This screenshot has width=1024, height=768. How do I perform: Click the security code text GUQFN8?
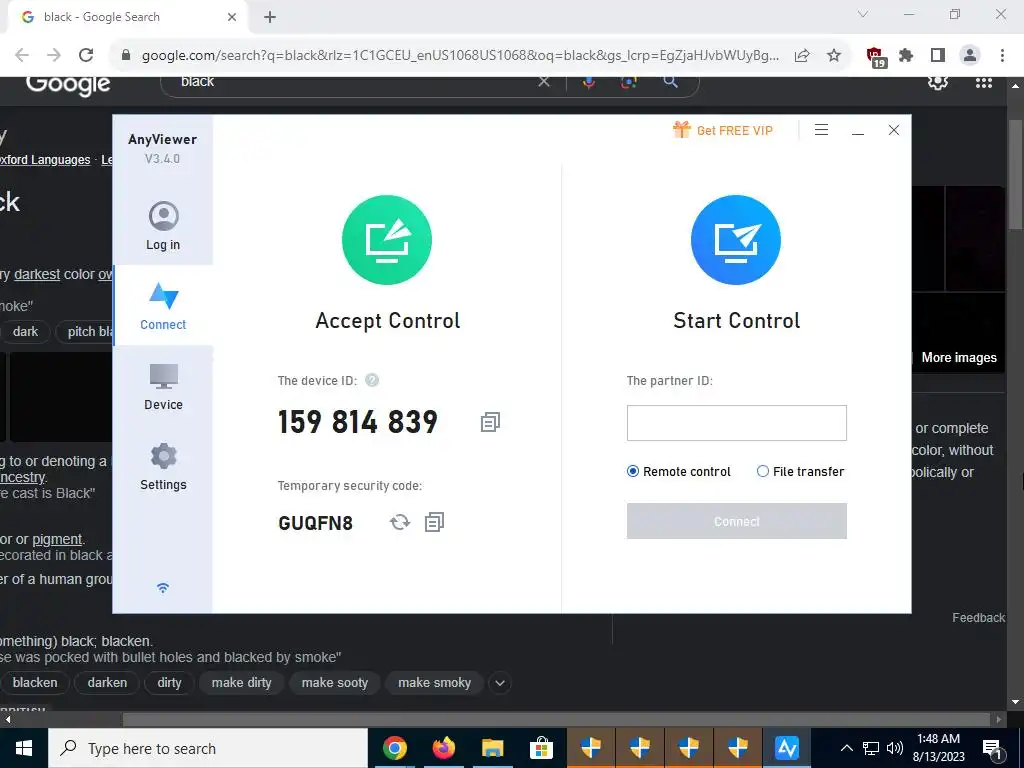tap(315, 523)
